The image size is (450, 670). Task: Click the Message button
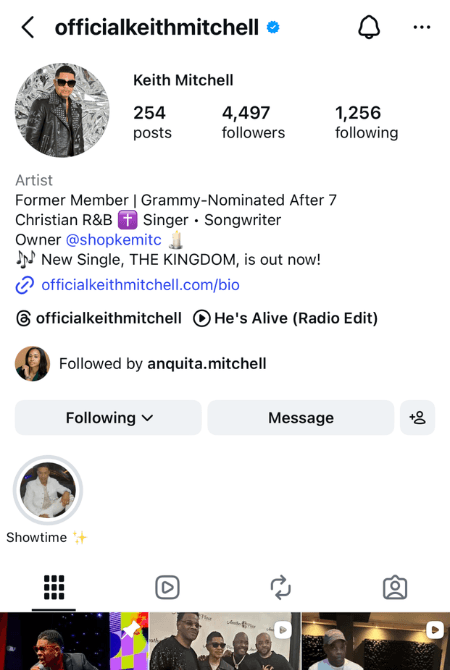pos(301,417)
